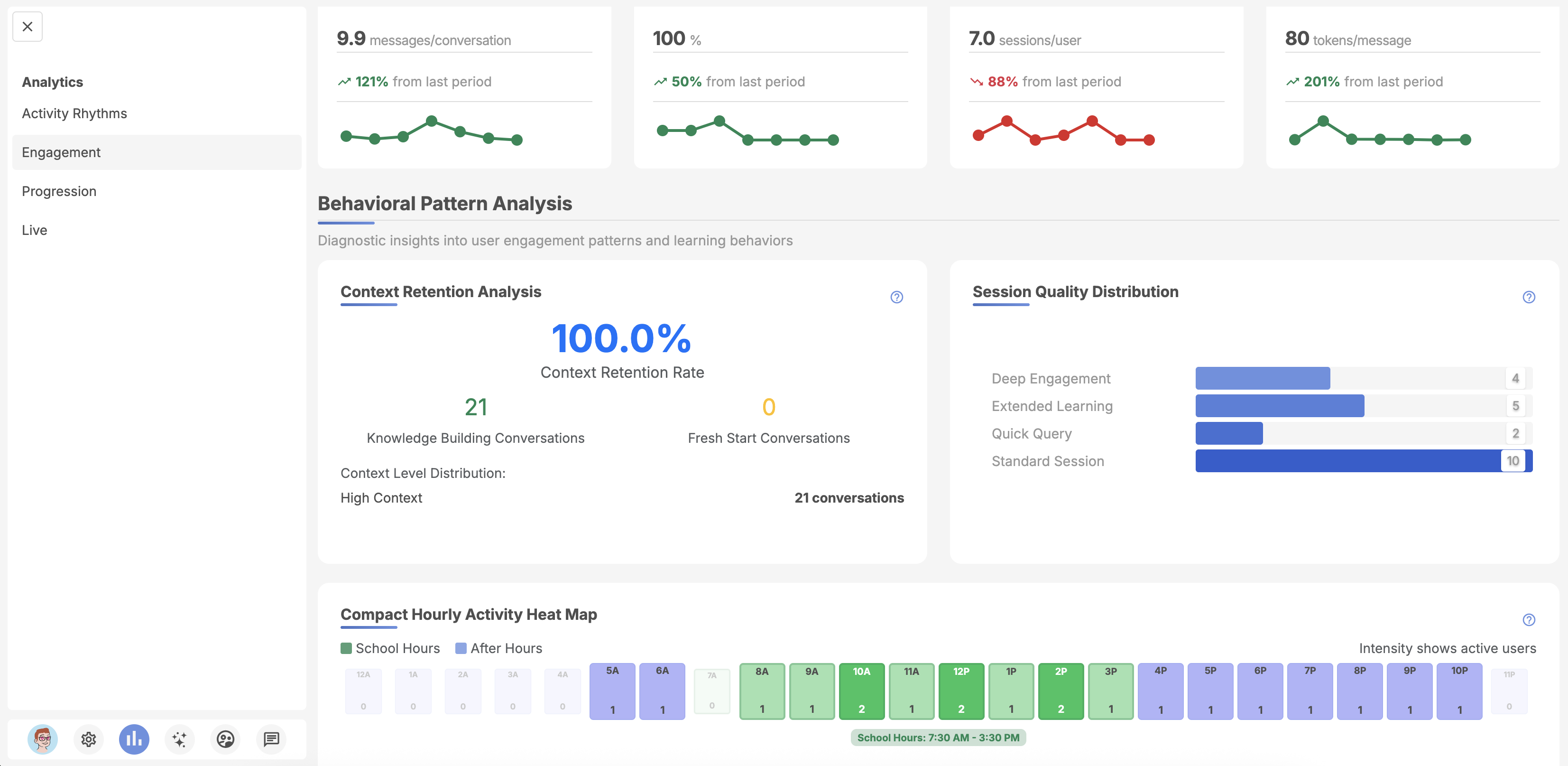Show help for Hourly Activity Heat Map
This screenshot has width=1568, height=766.
[x=1529, y=620]
